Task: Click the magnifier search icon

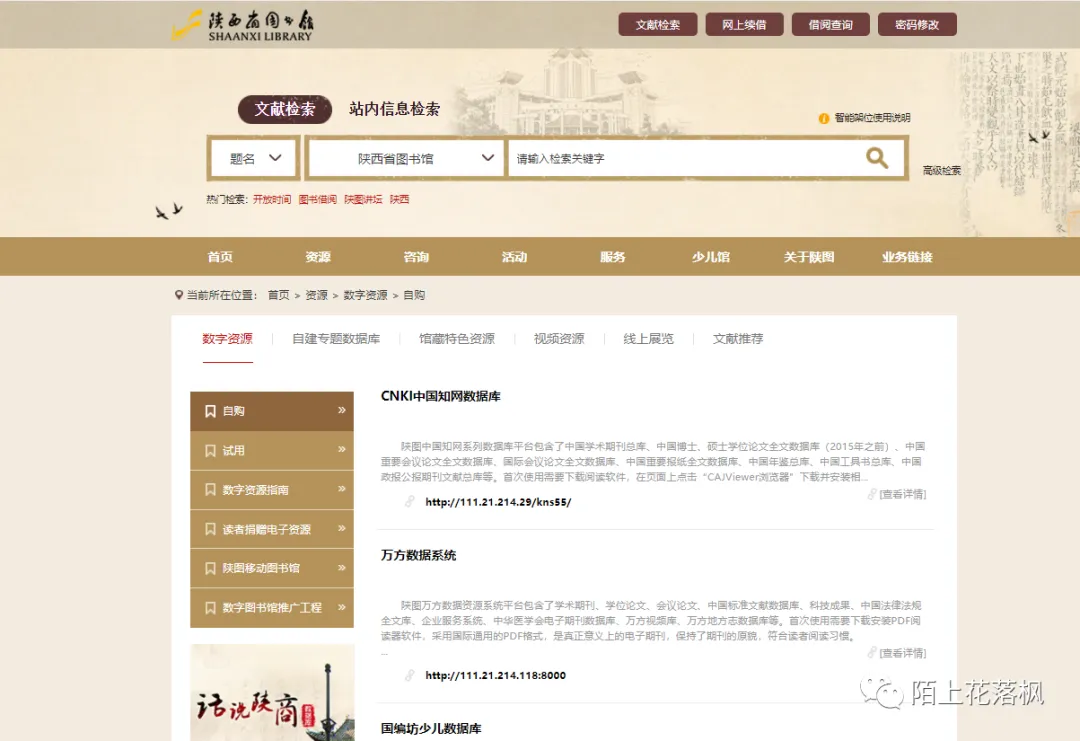Action: pyautogui.click(x=876, y=158)
